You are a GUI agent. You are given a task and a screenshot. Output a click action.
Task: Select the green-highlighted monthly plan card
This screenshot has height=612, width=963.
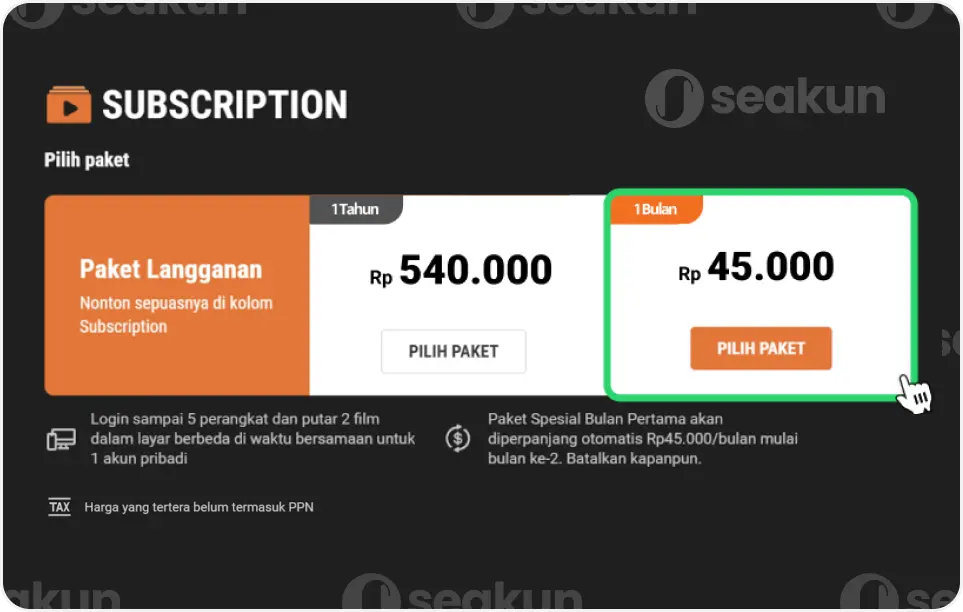click(760, 293)
